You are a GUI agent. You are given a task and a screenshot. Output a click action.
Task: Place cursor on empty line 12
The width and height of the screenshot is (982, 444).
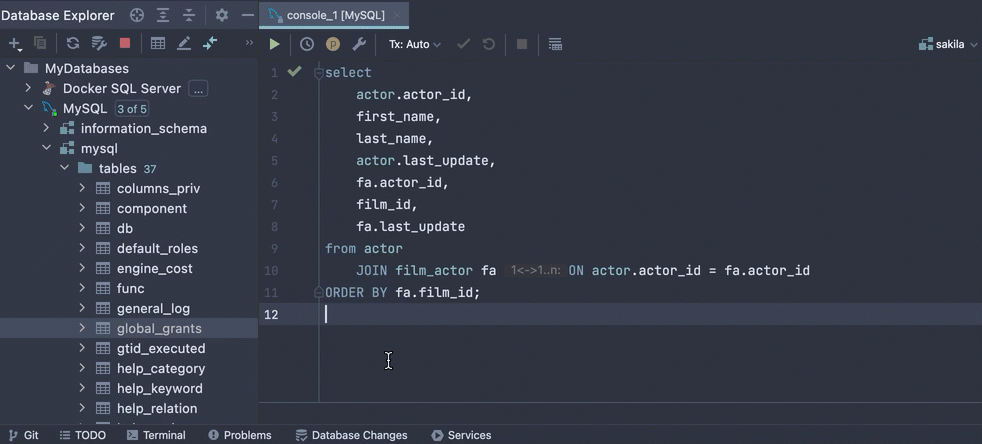pyautogui.click(x=648, y=314)
